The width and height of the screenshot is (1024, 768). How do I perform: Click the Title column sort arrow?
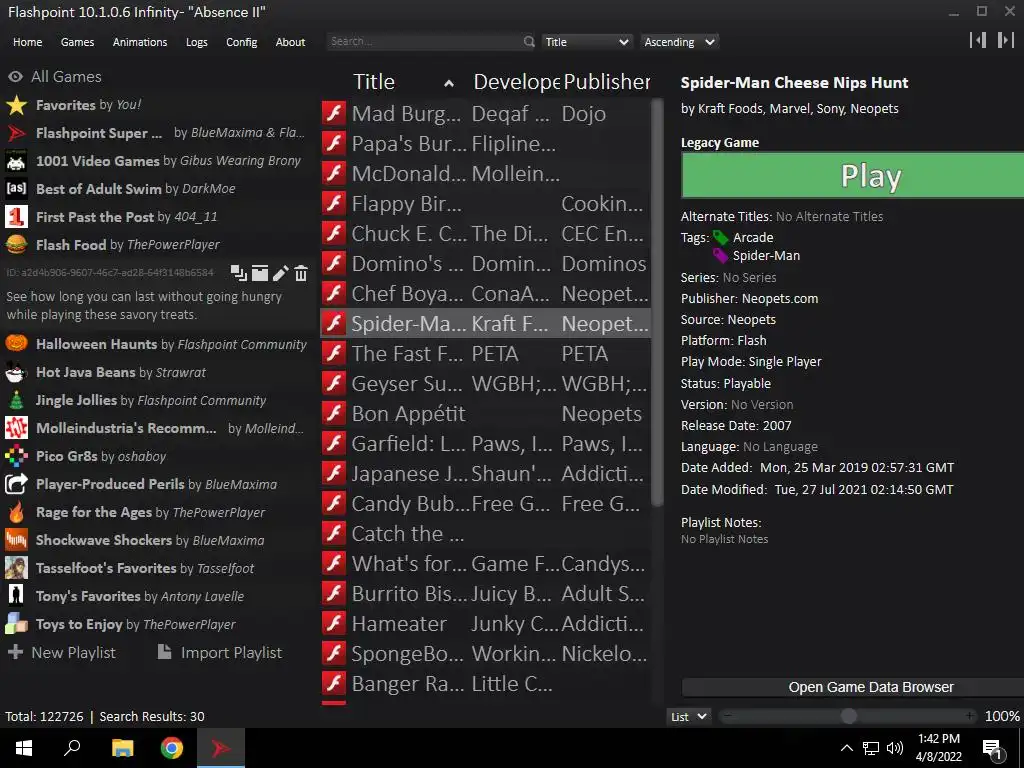(449, 83)
